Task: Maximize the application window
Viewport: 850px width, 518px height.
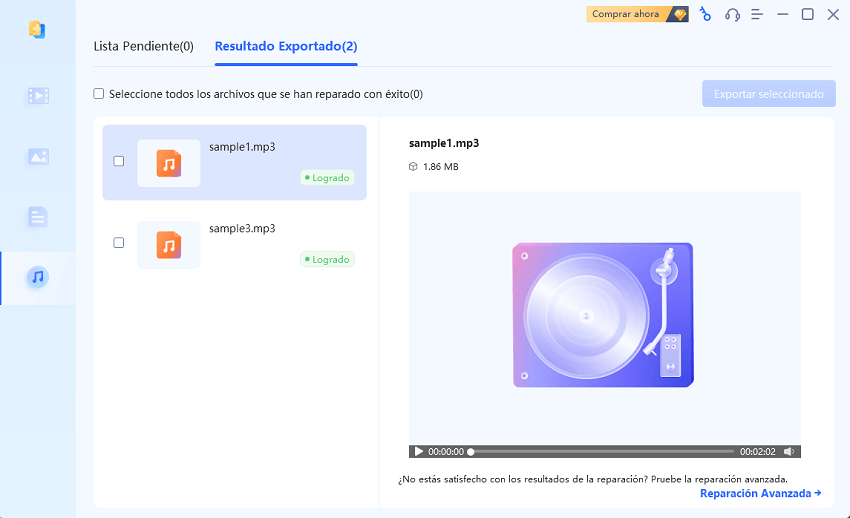Action: (808, 15)
